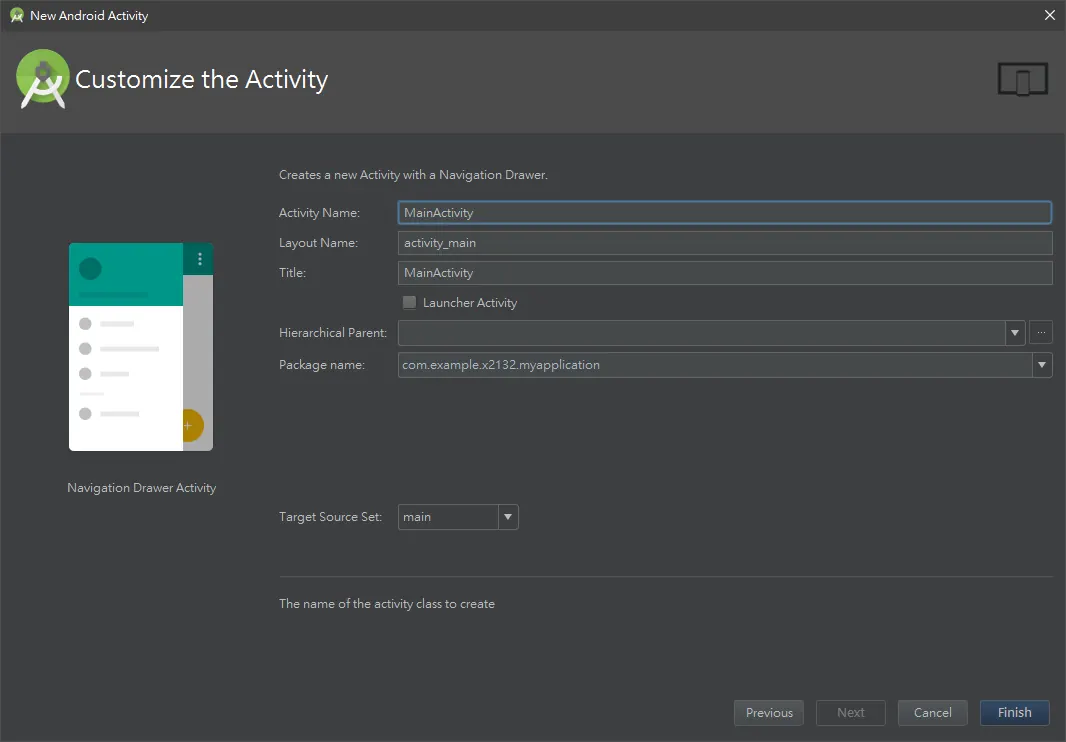Select the Title input field

click(725, 273)
